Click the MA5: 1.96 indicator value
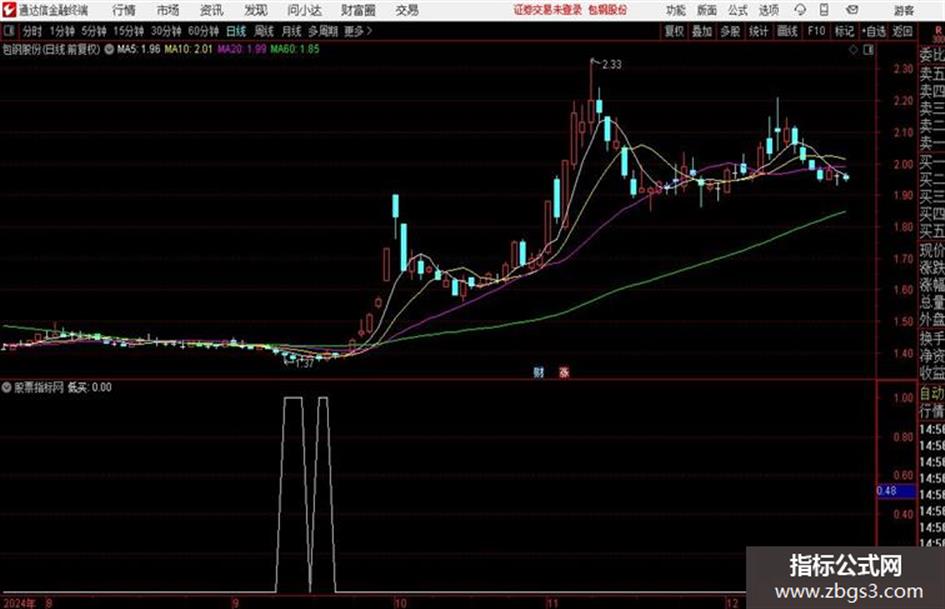945x609 pixels. pyautogui.click(x=139, y=49)
